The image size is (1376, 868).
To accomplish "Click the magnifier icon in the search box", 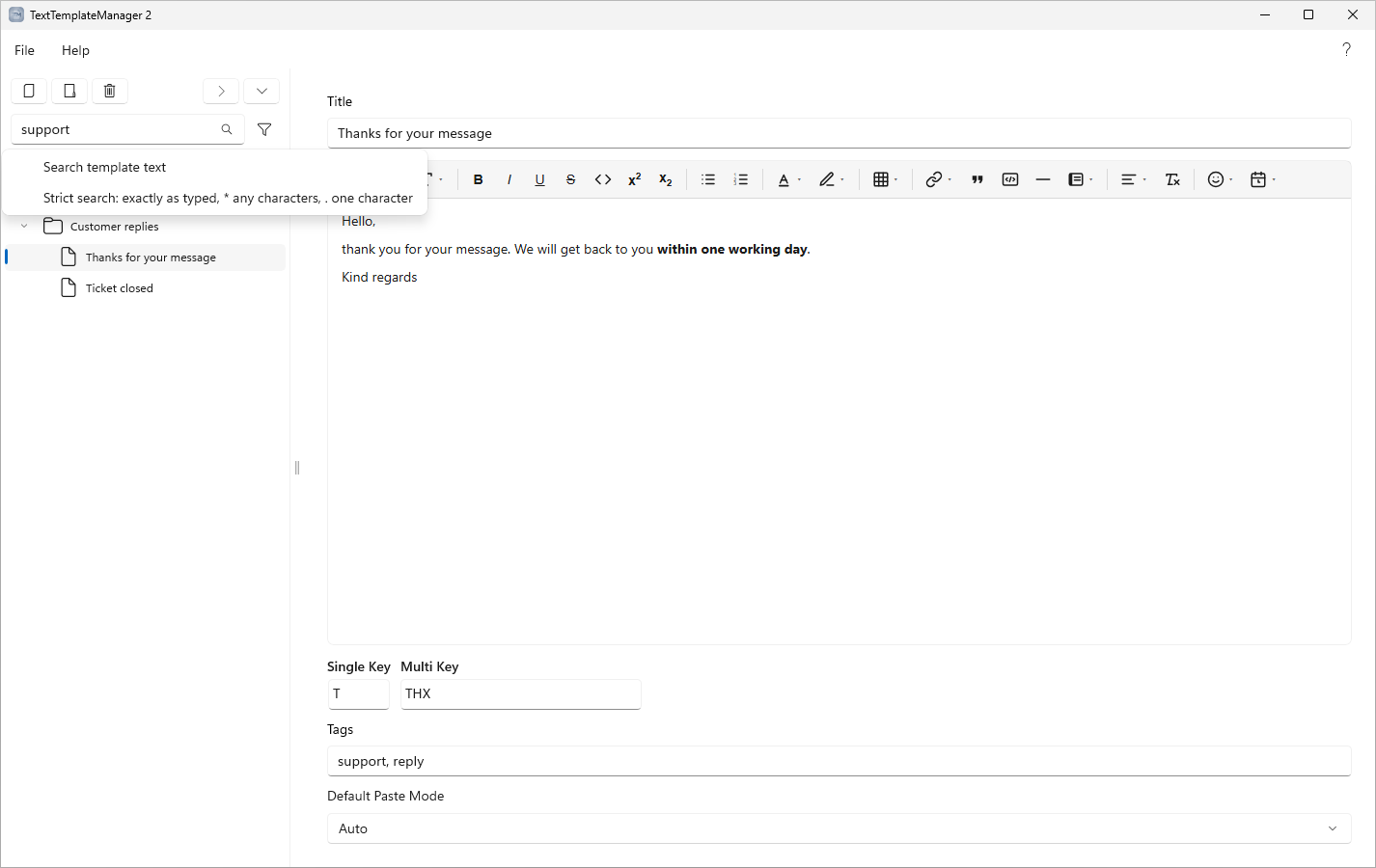I will (227, 129).
